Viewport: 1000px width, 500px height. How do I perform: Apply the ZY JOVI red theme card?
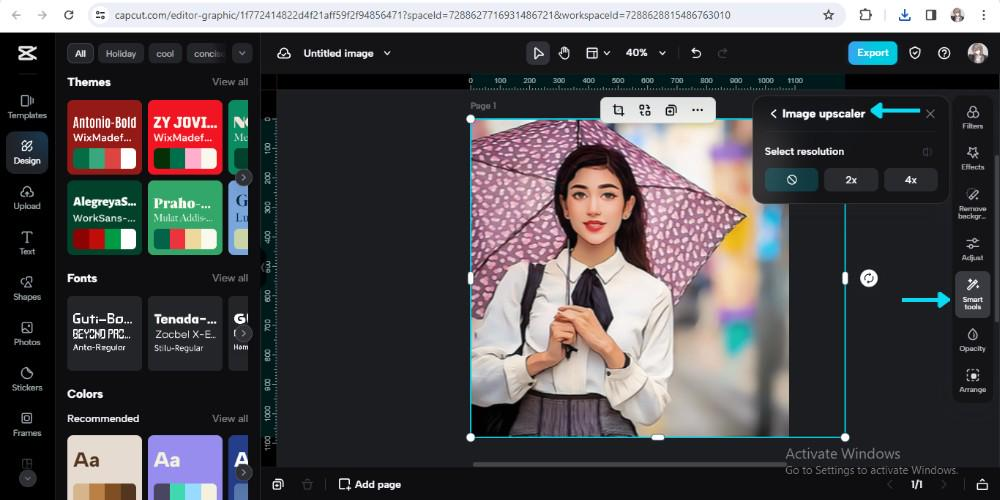pyautogui.click(x=185, y=137)
